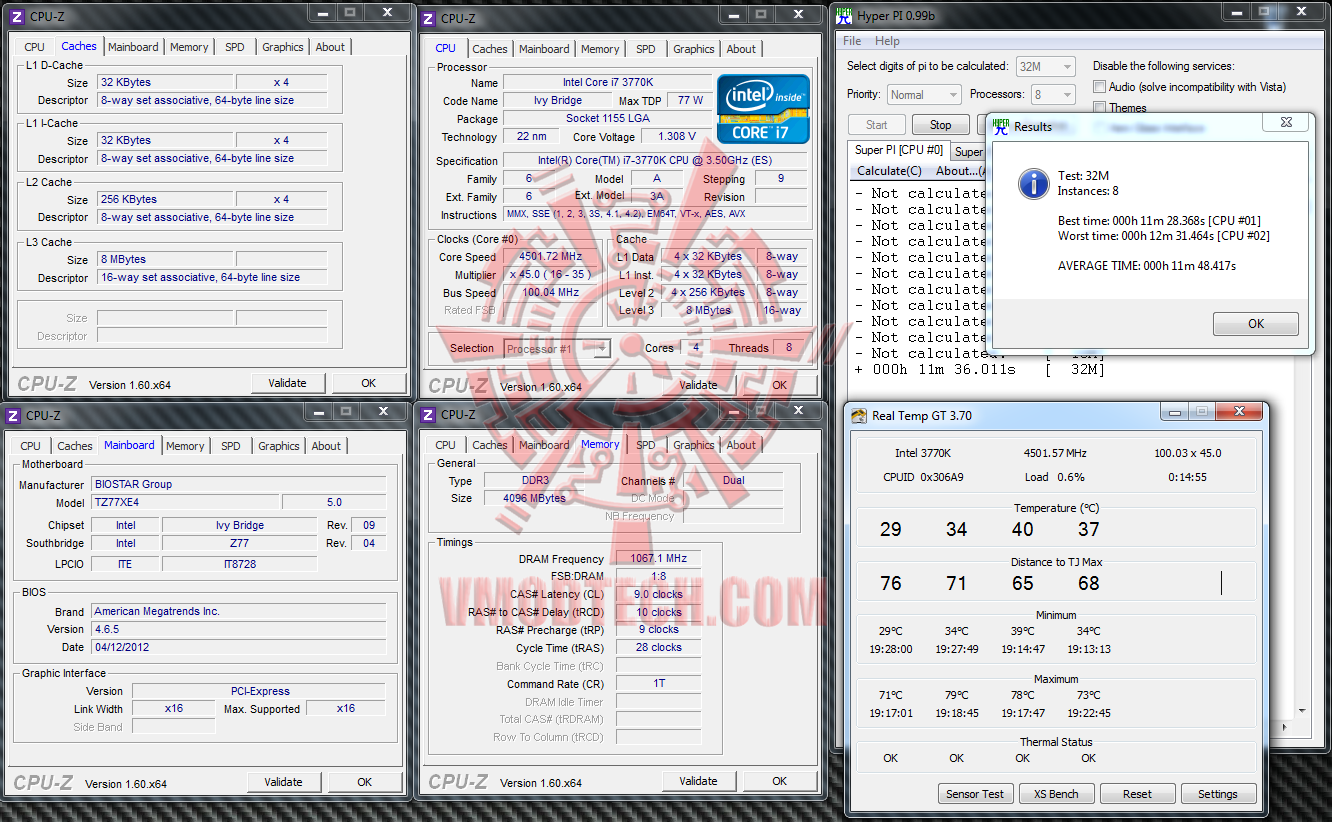This screenshot has width=1332, height=822.
Task: Click the BIOS Date value '04/12/2012'
Action: click(239, 647)
